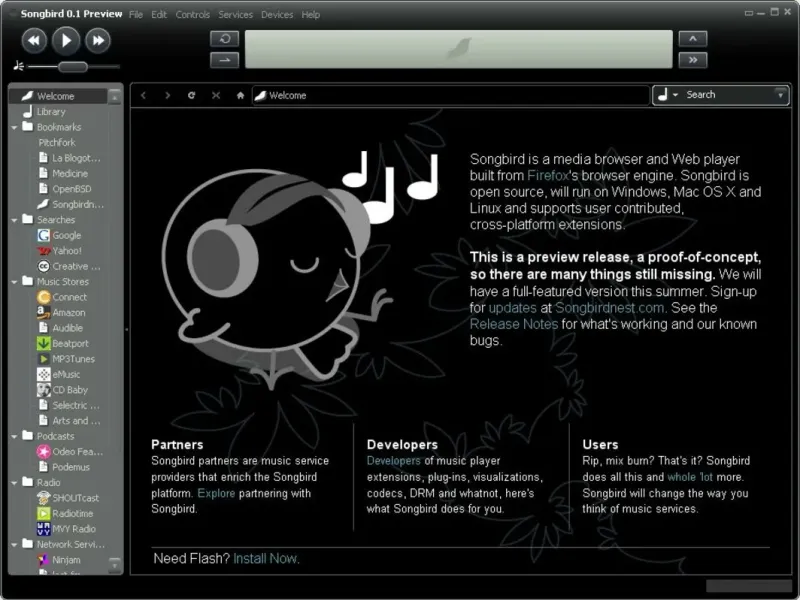Click into the Search field
800x600 pixels.
pos(729,95)
